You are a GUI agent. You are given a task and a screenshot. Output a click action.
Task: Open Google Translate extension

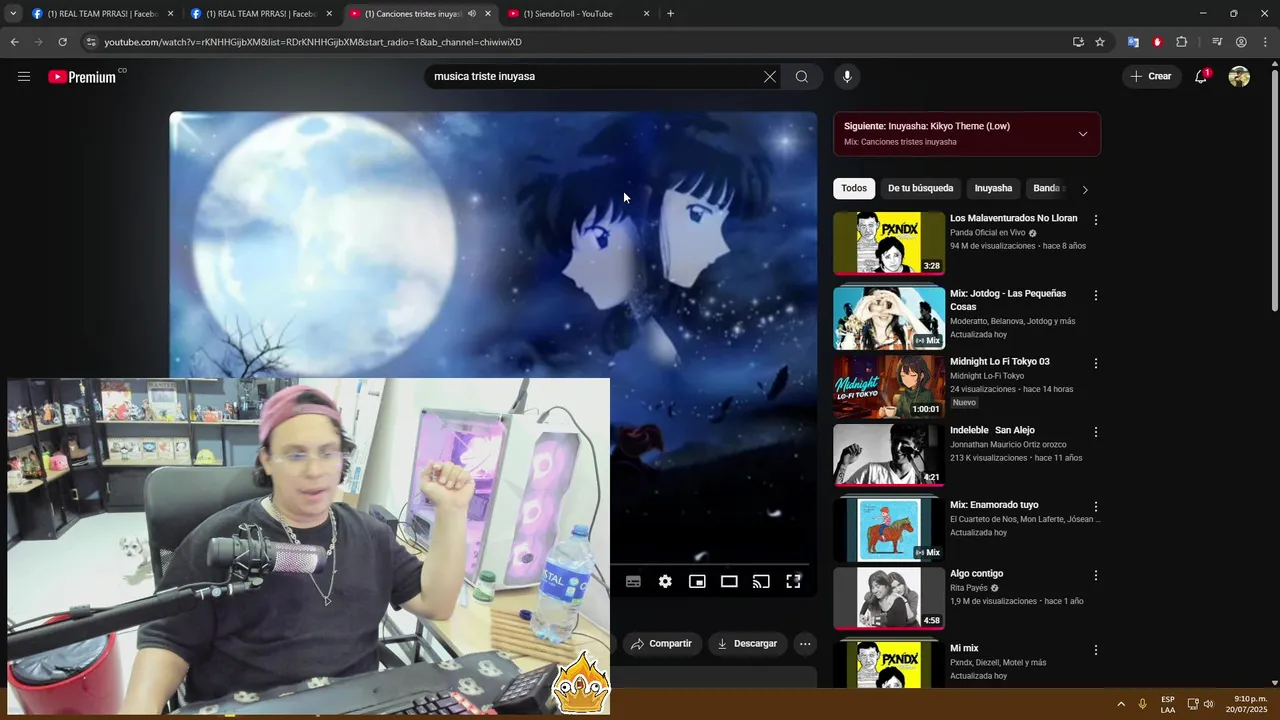pos(1133,42)
